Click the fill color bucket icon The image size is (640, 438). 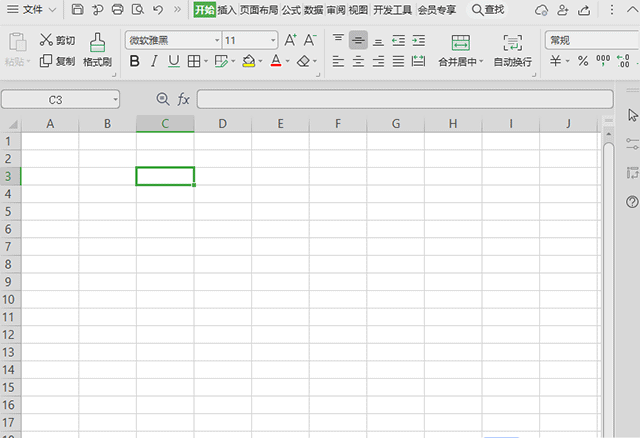click(248, 61)
